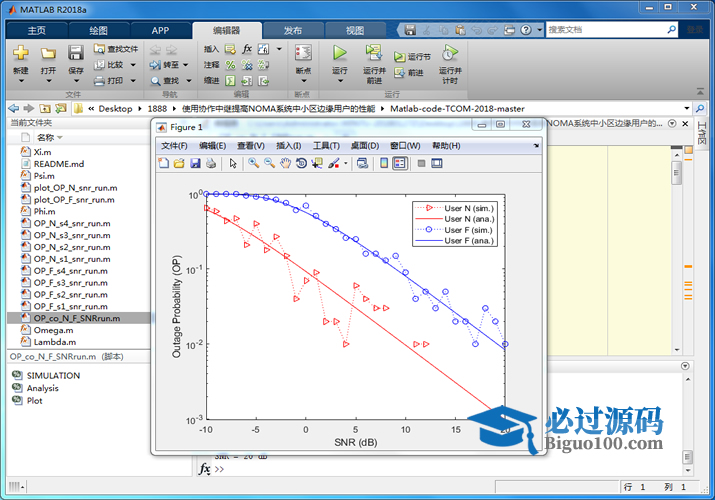
Task: Switch to the View (视图) tab
Action: [355, 31]
